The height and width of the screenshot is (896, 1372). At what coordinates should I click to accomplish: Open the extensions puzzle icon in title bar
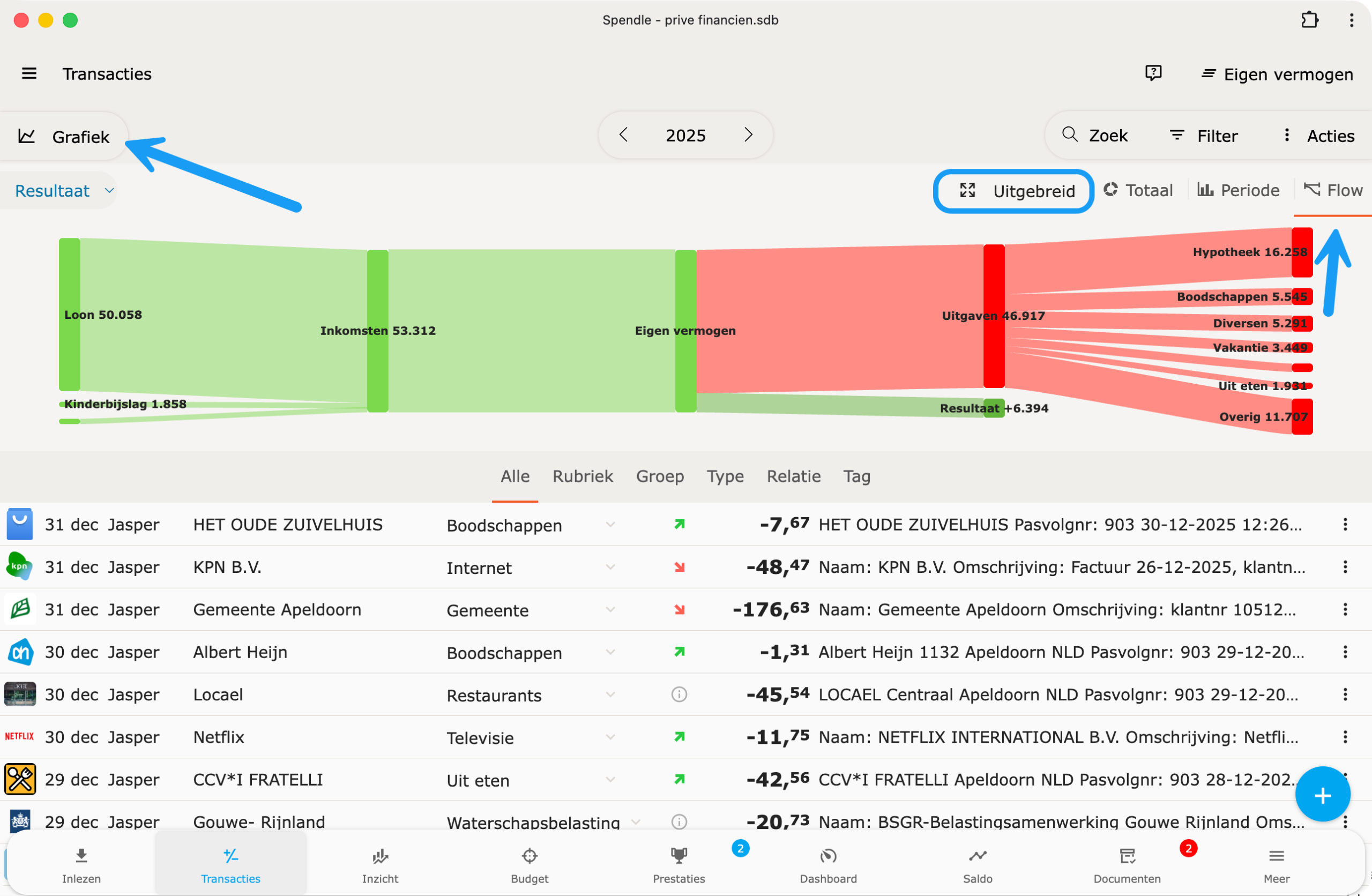pos(1309,20)
